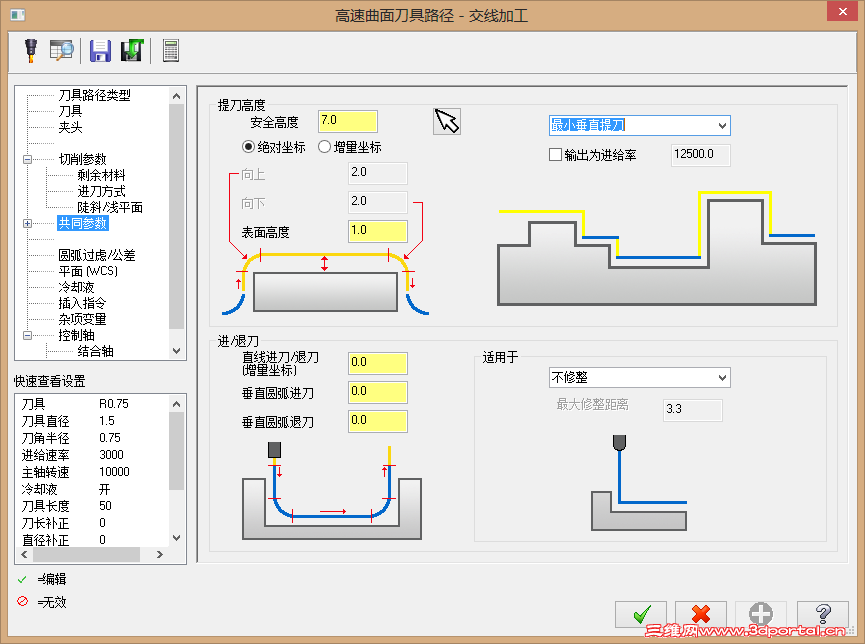The image size is (865, 644).
Task: Click quick view scroll right arrow
Action: [x=160, y=555]
